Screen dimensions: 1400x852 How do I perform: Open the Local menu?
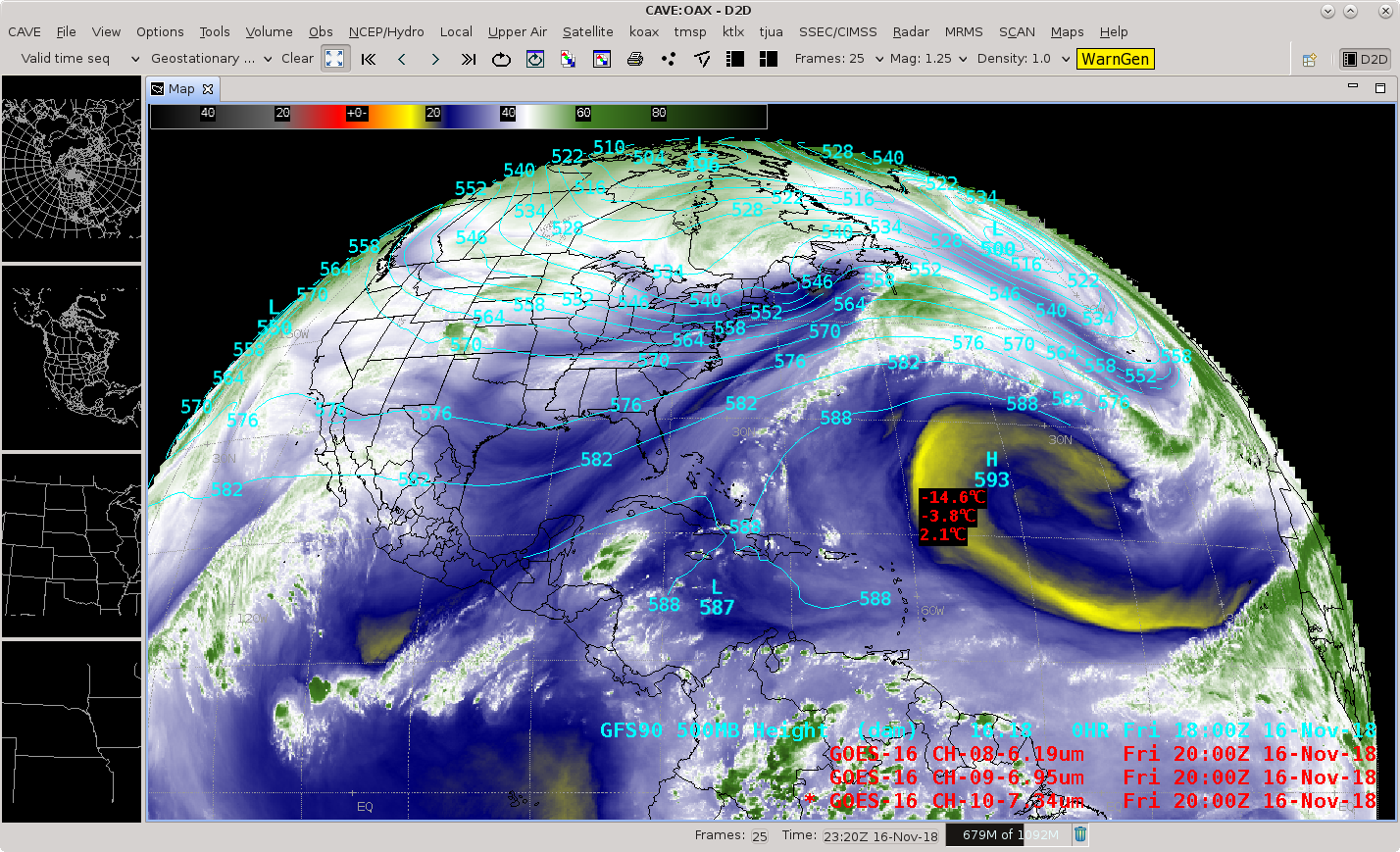(456, 31)
